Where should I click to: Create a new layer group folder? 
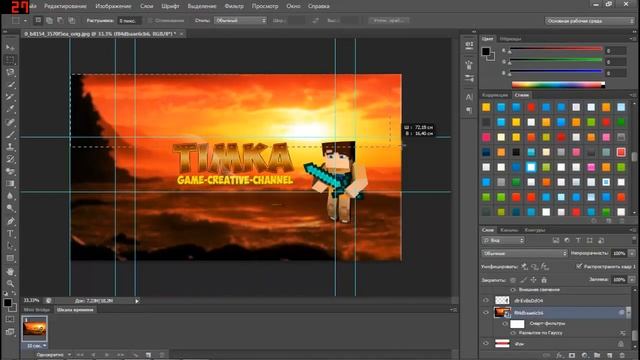pos(597,356)
